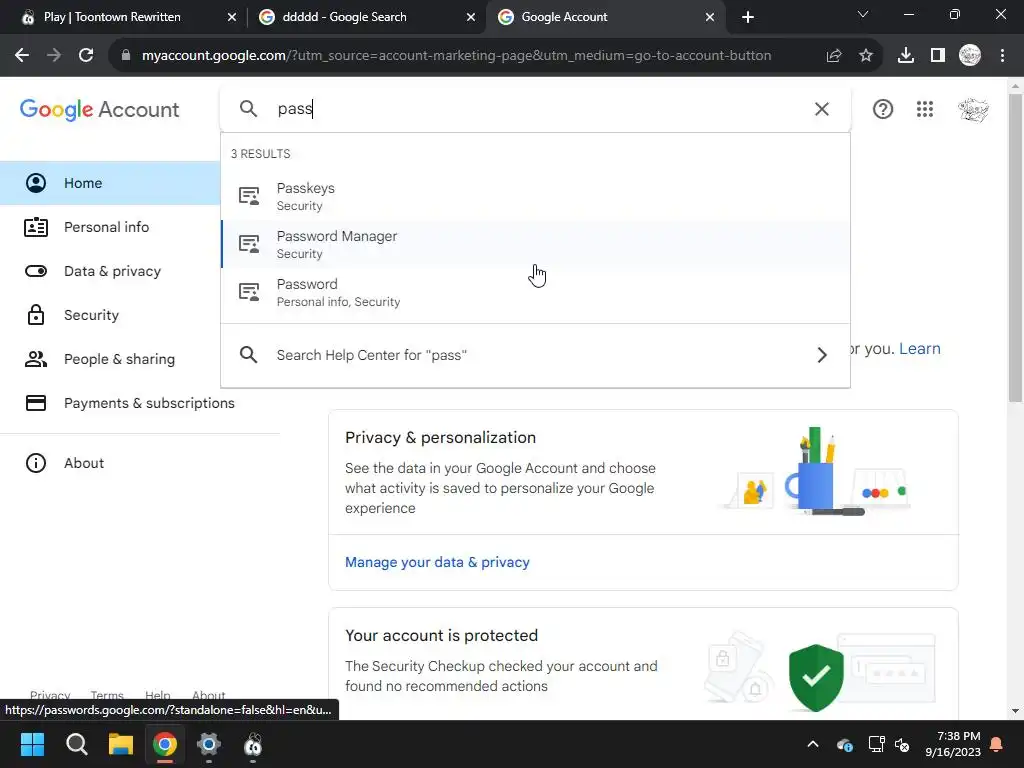Screen dimensions: 1024x768
Task: Open the Google apps grid
Action: coord(925,109)
